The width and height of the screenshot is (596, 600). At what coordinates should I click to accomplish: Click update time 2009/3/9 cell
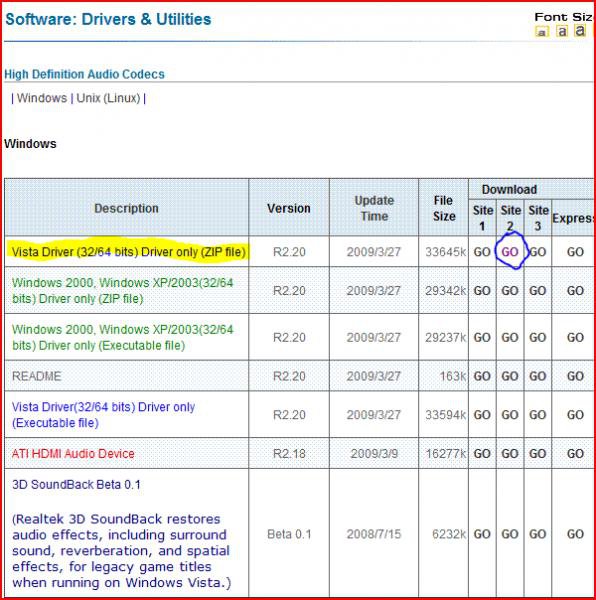pyautogui.click(x=374, y=454)
